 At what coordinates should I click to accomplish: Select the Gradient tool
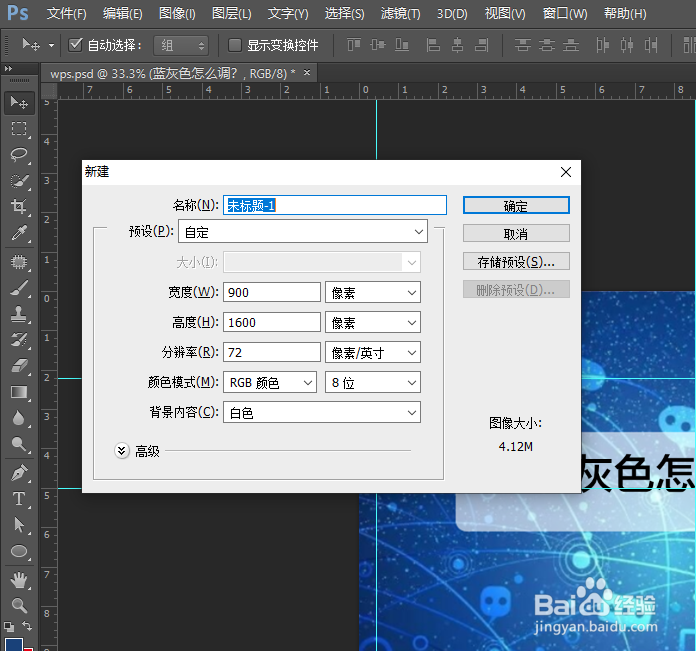click(x=19, y=392)
